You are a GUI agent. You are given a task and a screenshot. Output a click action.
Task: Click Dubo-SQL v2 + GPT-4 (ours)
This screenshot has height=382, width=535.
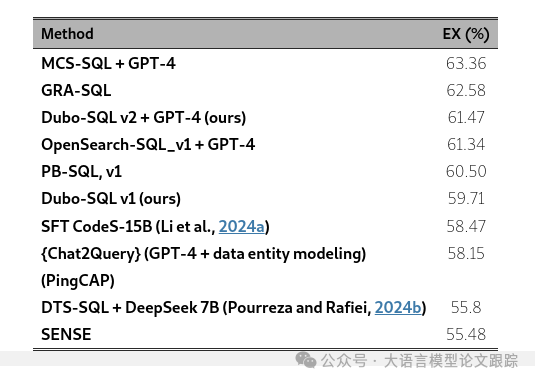click(x=144, y=118)
